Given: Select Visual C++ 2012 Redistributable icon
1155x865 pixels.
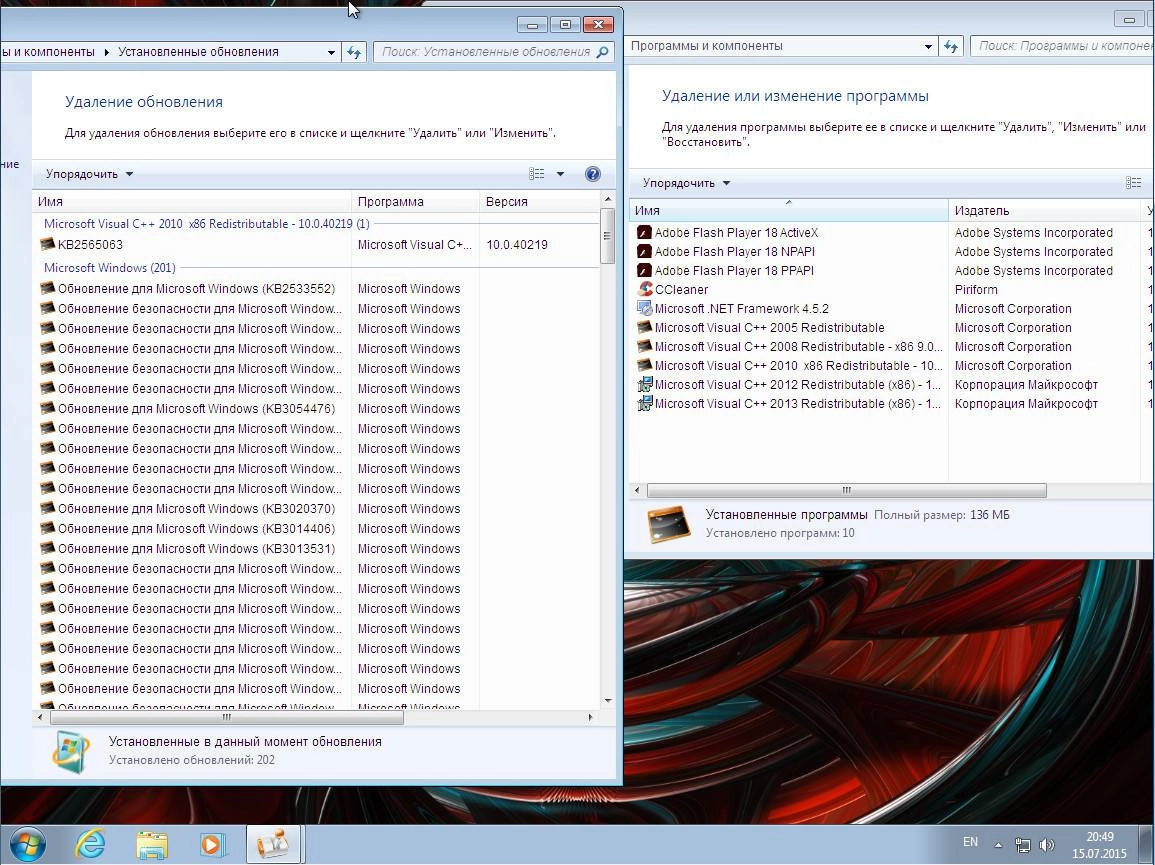Looking at the screenshot, I should tap(645, 385).
